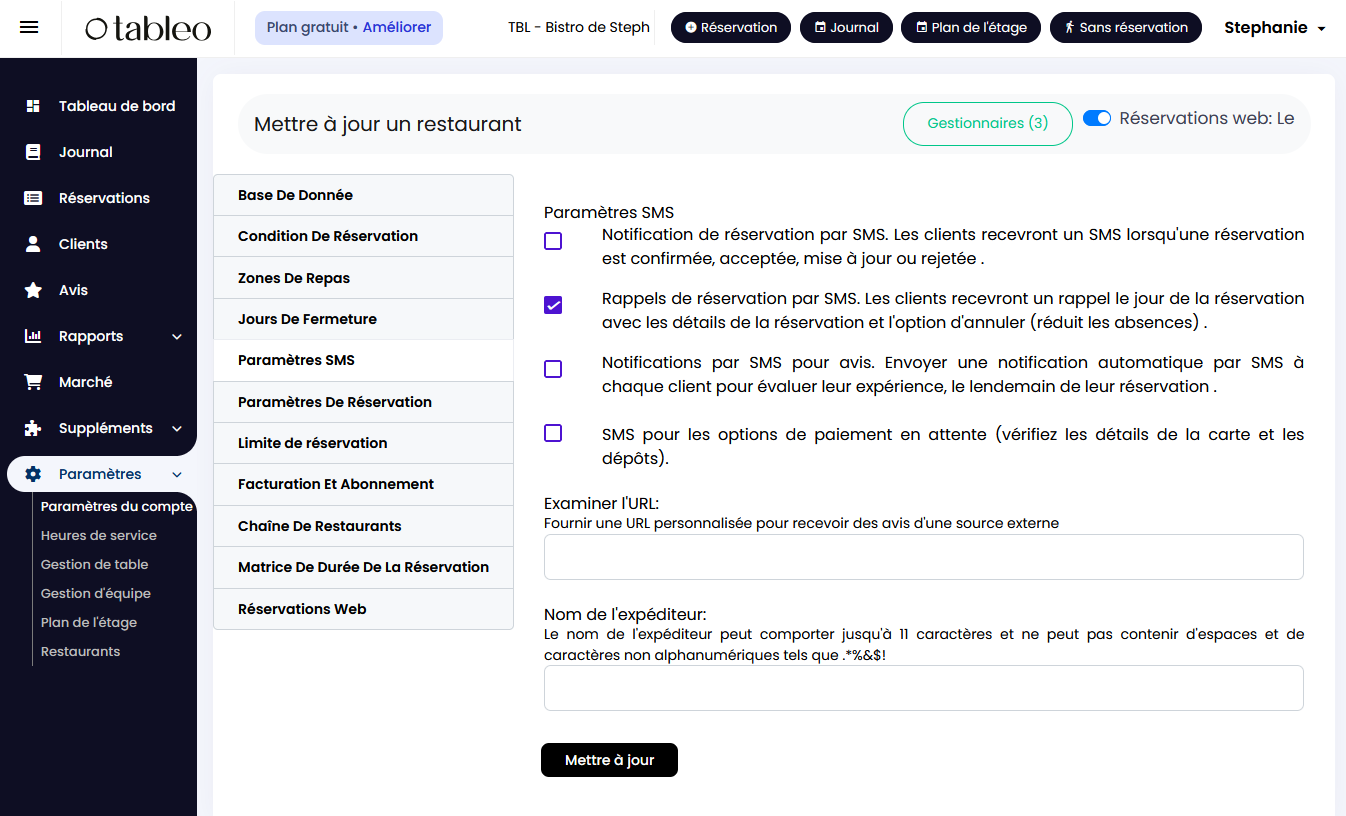Click the Journal button in header
This screenshot has height=816, width=1346.
point(846,28)
